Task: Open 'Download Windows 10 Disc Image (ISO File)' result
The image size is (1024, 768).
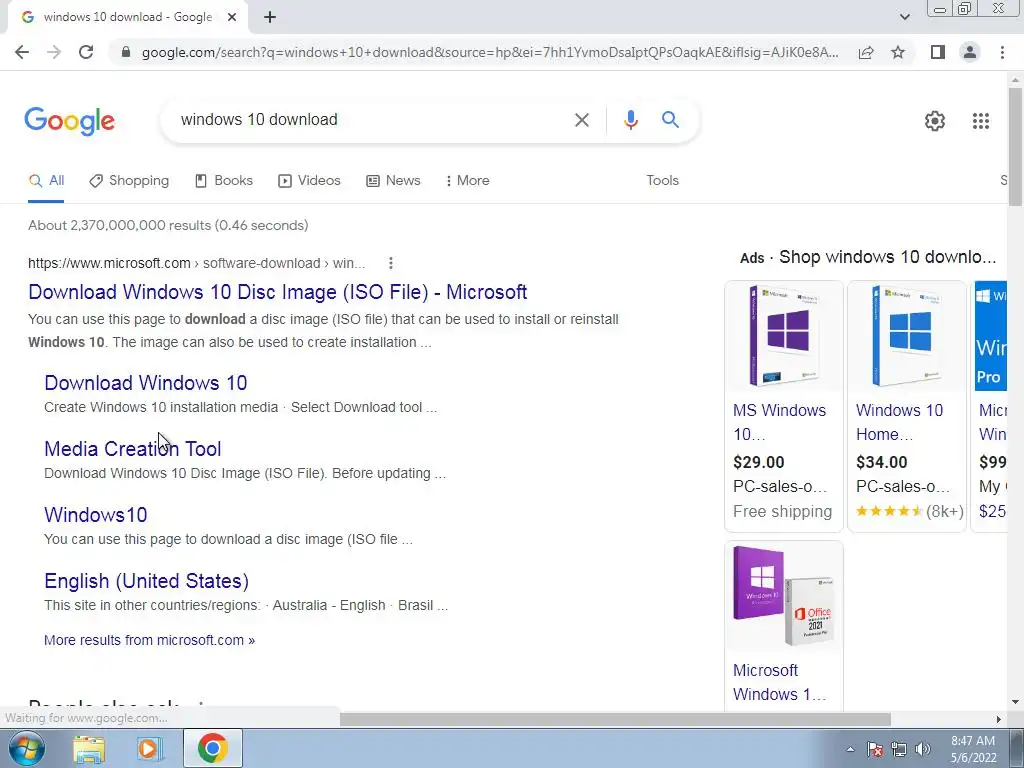Action: [278, 292]
